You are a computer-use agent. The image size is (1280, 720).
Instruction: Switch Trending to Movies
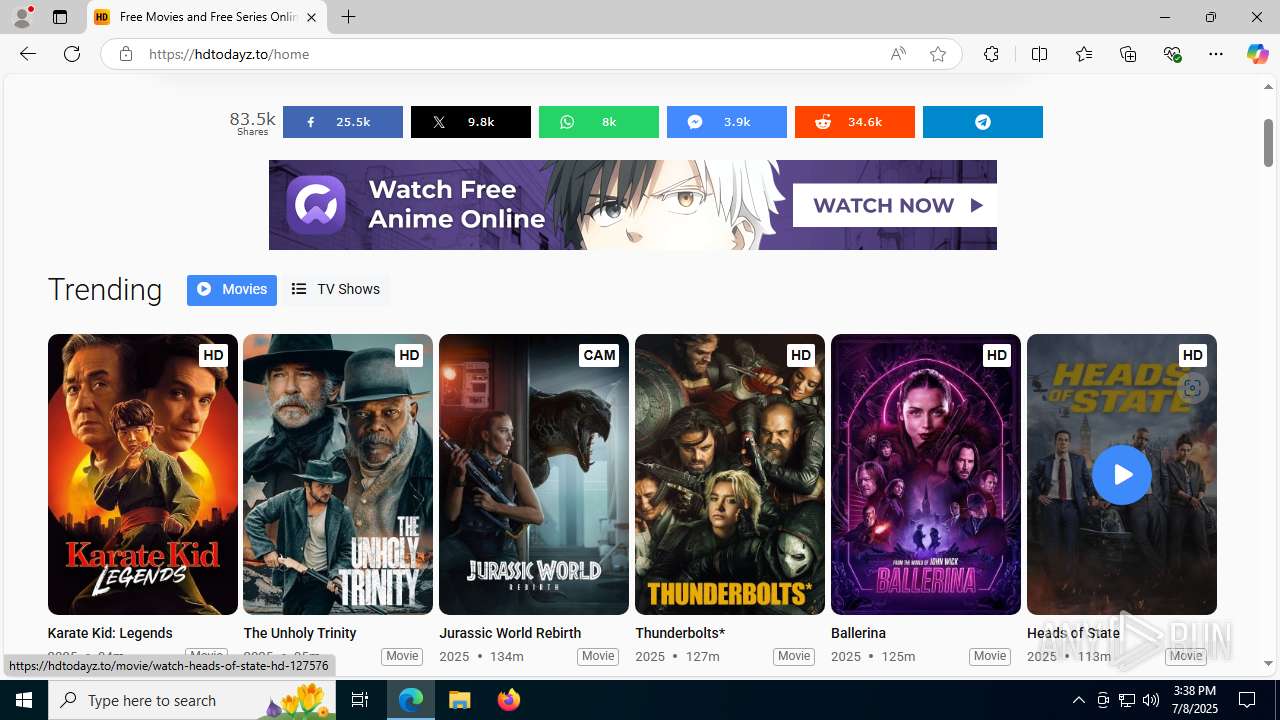tap(232, 290)
